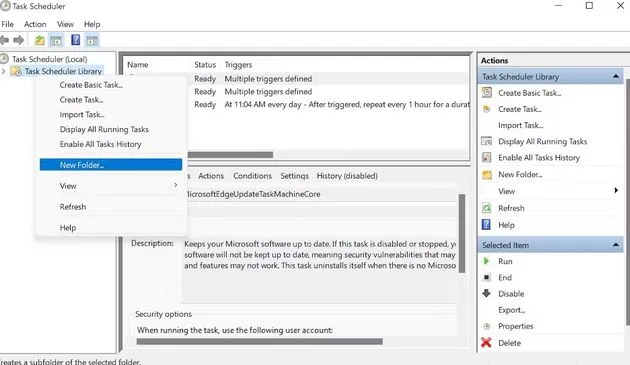The height and width of the screenshot is (365, 630).
Task: Open the File menu
Action: tap(8, 24)
